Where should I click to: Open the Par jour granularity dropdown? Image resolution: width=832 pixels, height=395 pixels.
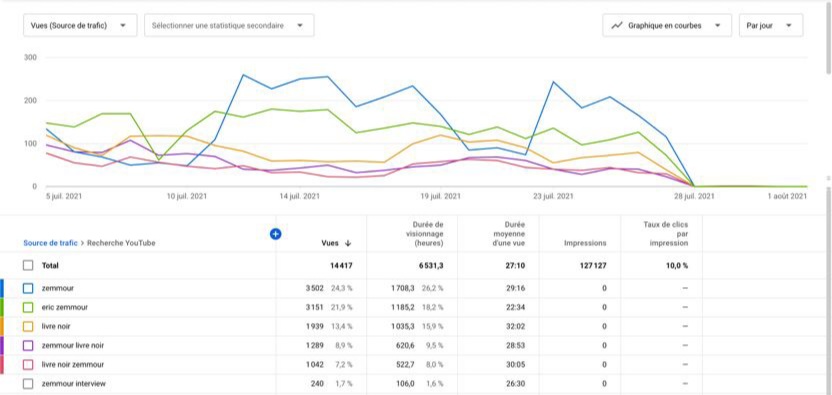coord(770,25)
